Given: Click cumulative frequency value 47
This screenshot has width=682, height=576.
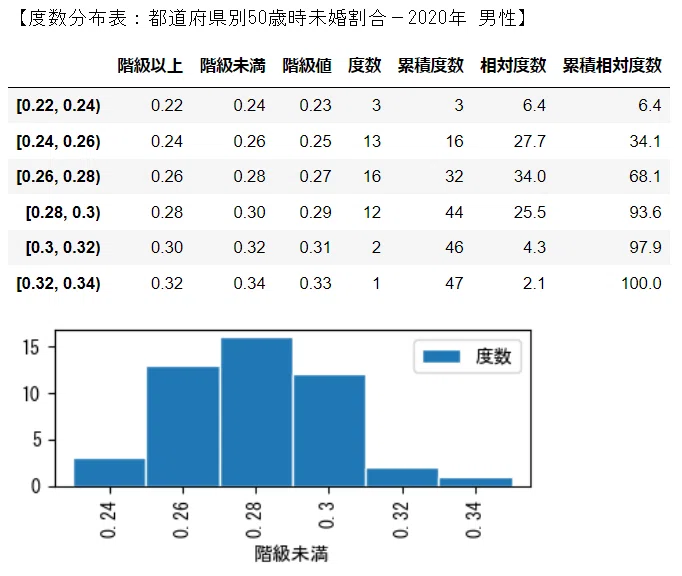Looking at the screenshot, I should pos(454,283).
